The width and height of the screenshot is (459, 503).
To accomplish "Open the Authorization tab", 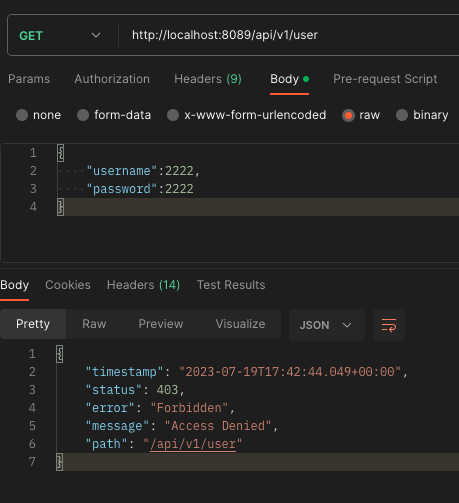I will click(x=112, y=79).
